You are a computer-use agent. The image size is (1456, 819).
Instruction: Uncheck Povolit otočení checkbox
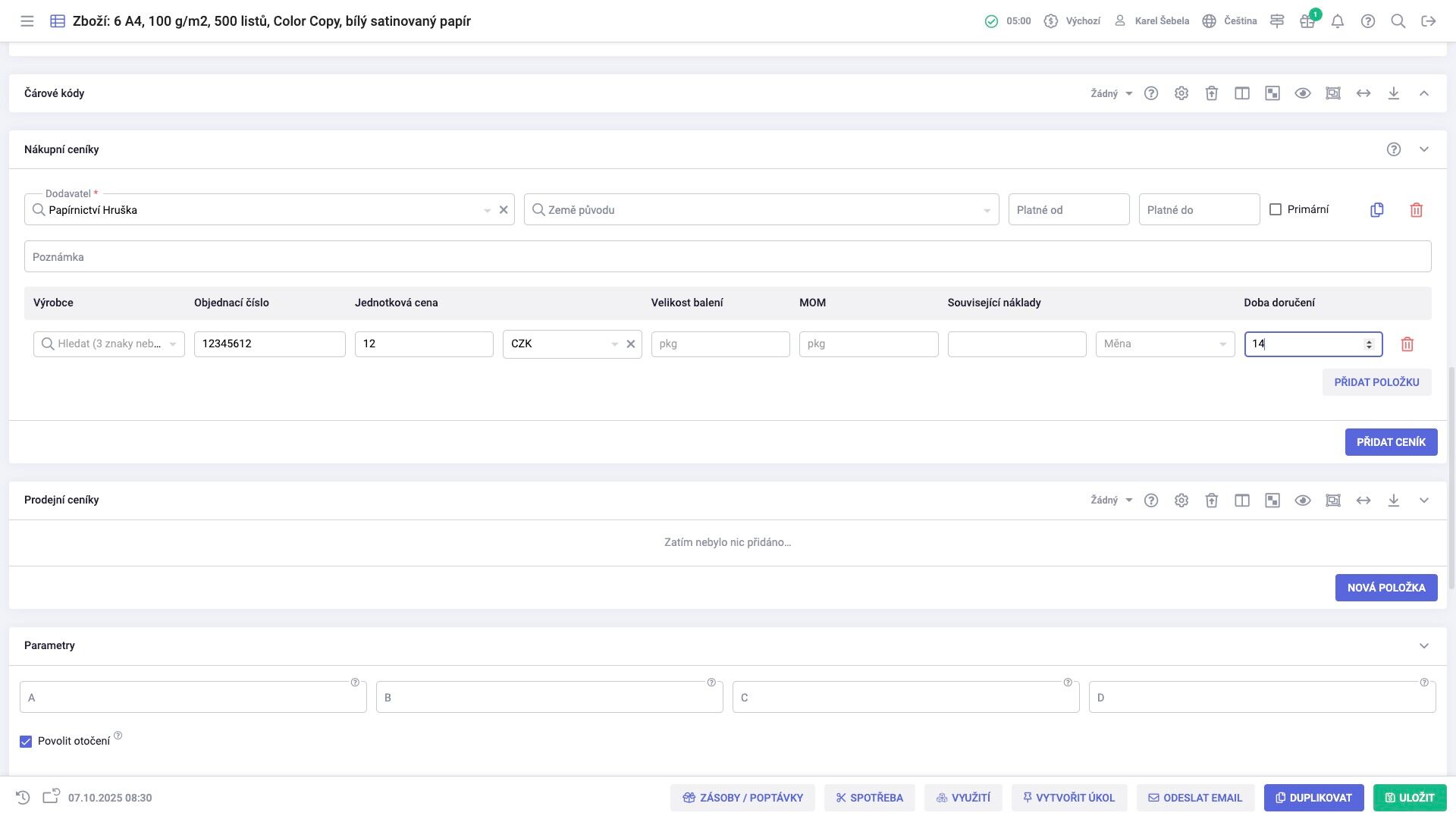[26, 742]
